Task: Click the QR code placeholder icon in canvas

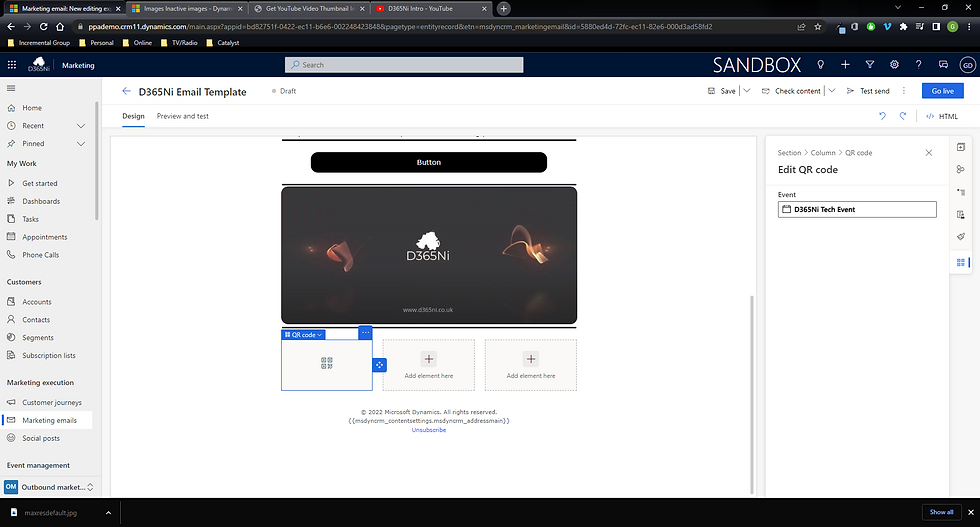Action: (x=326, y=363)
